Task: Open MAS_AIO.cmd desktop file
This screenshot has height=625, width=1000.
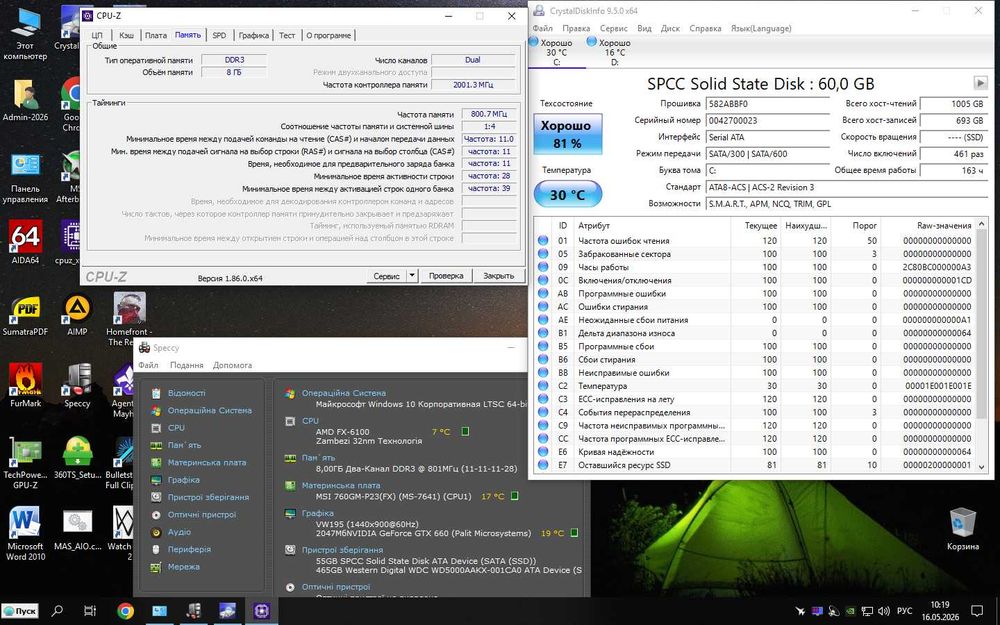Action: pos(77,529)
